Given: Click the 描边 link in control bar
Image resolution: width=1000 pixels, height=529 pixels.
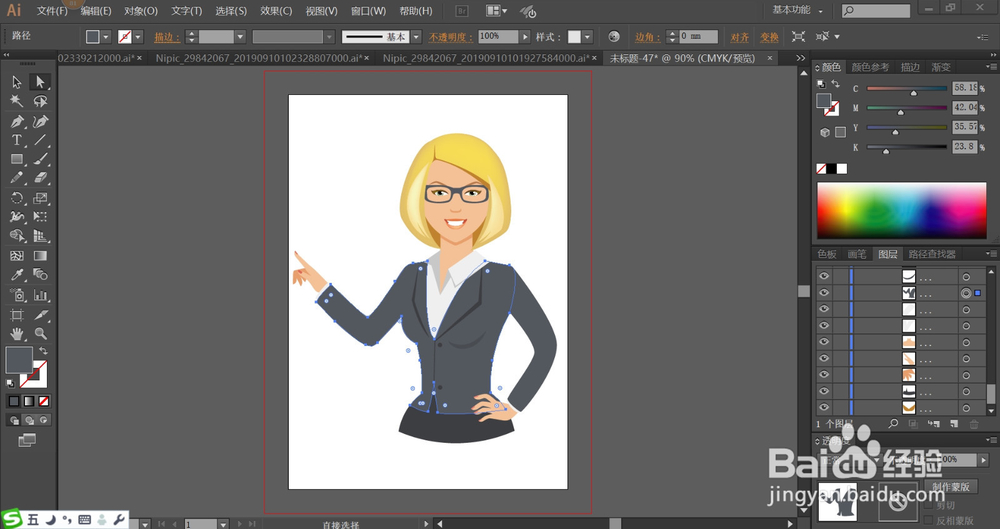Looking at the screenshot, I should (167, 38).
